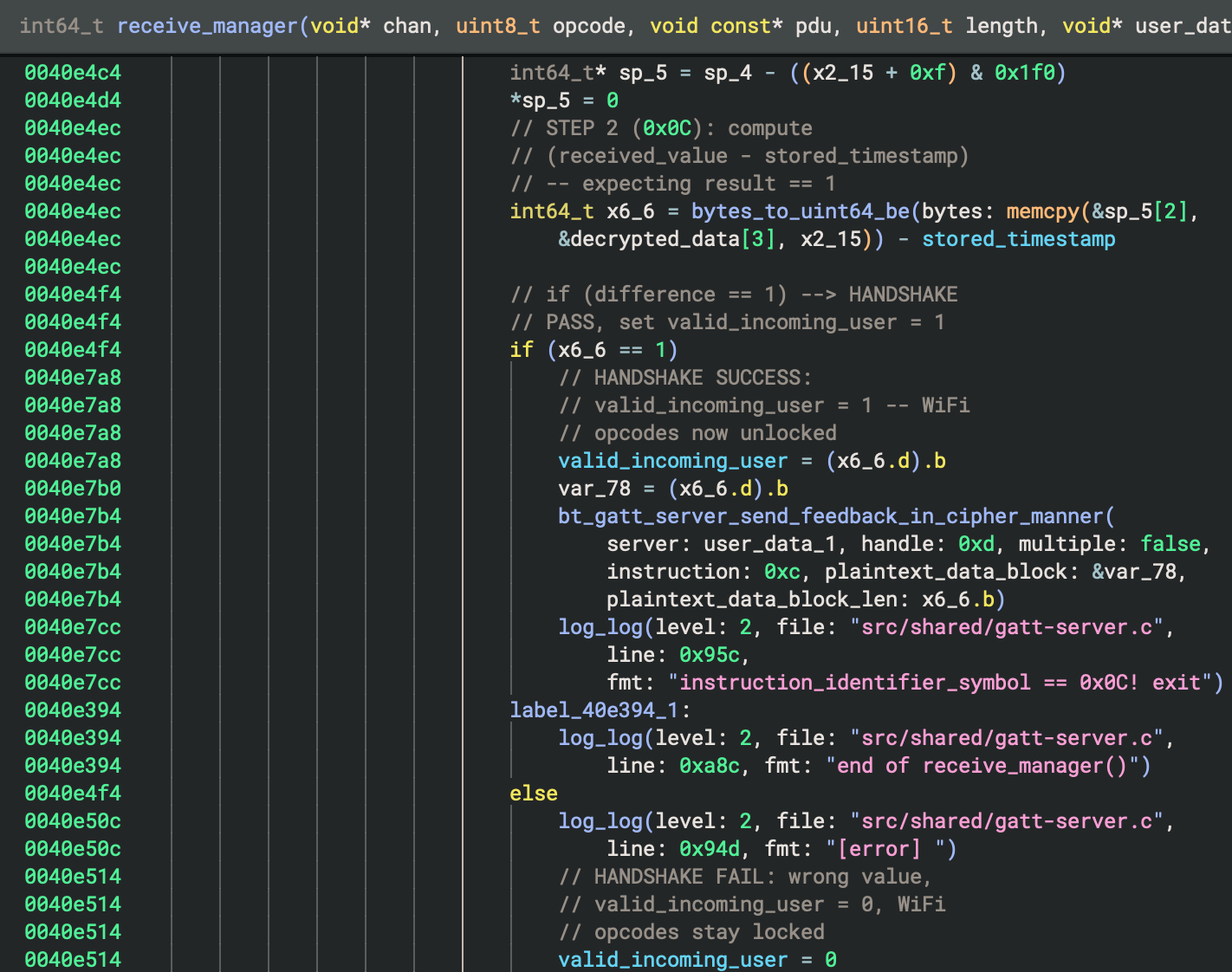Select var_78 at the start of its assignment
This screenshot has width=1232, height=972.
[594, 489]
